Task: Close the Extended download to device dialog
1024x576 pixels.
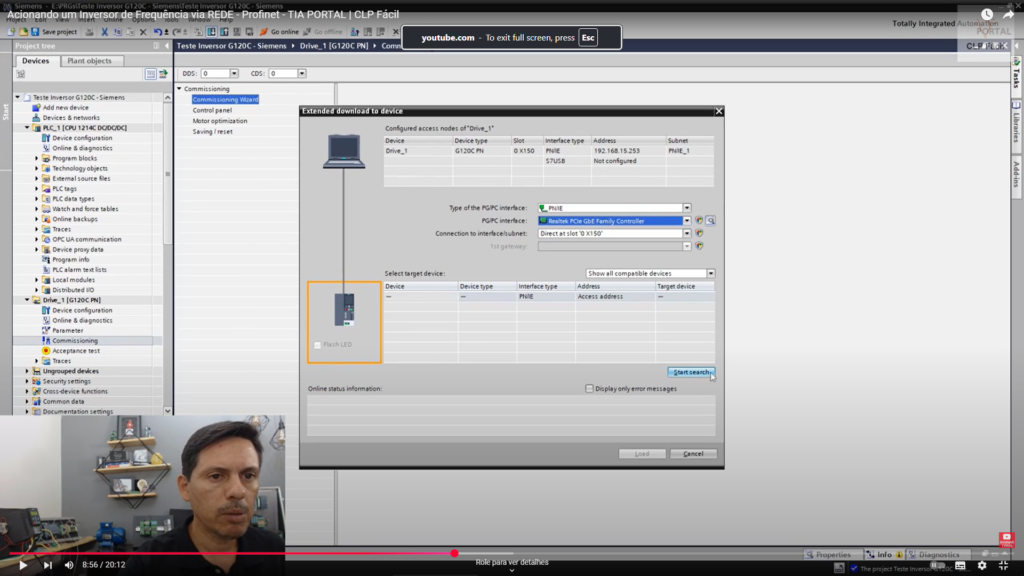Action: coord(719,111)
